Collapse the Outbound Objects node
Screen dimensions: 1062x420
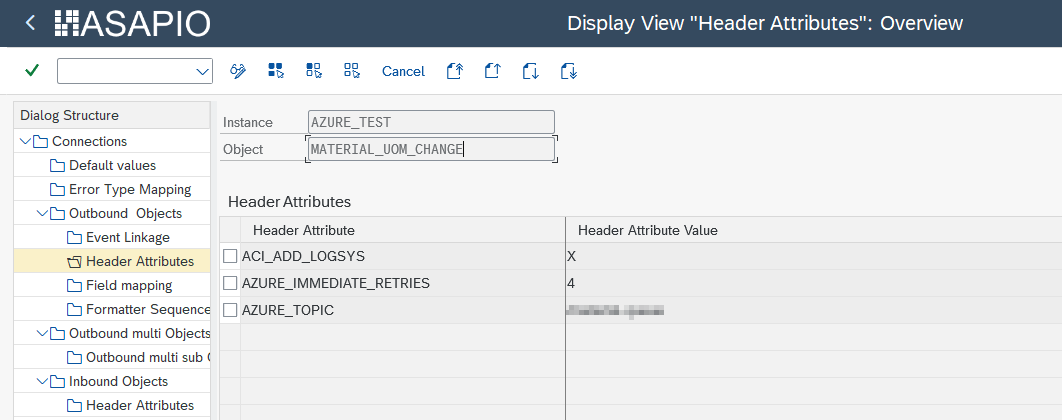[43, 213]
